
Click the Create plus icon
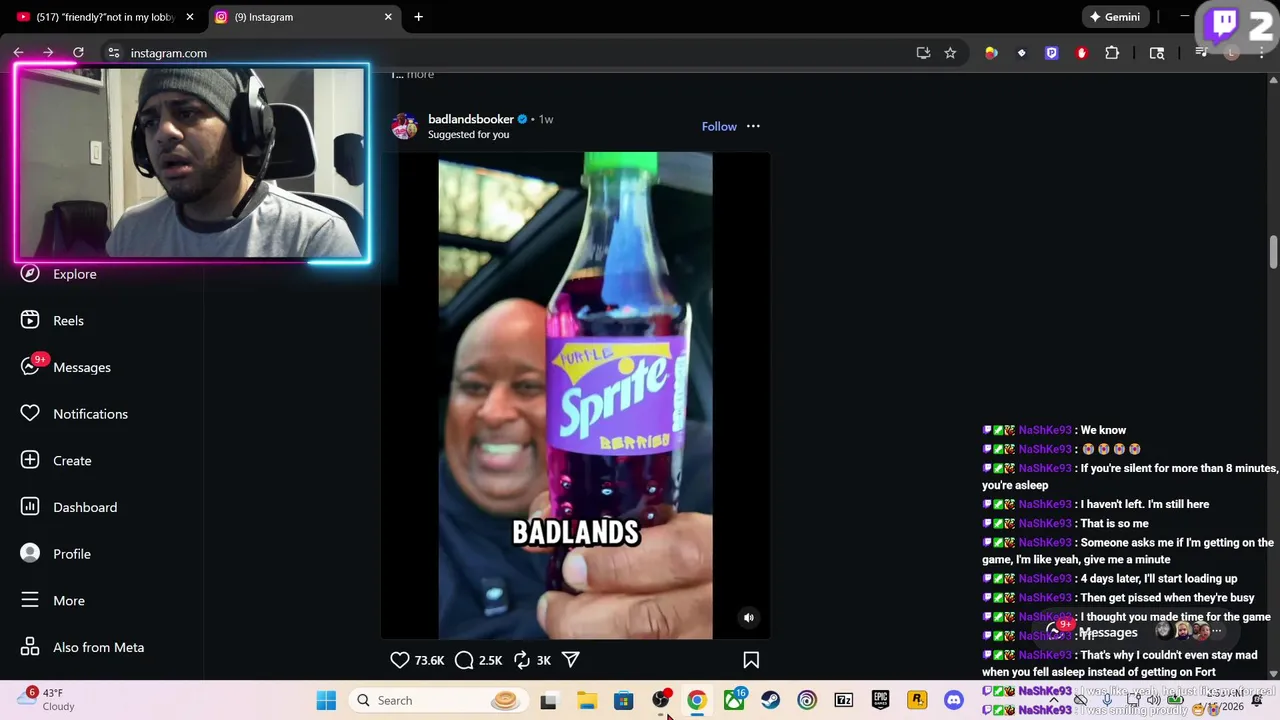30,460
